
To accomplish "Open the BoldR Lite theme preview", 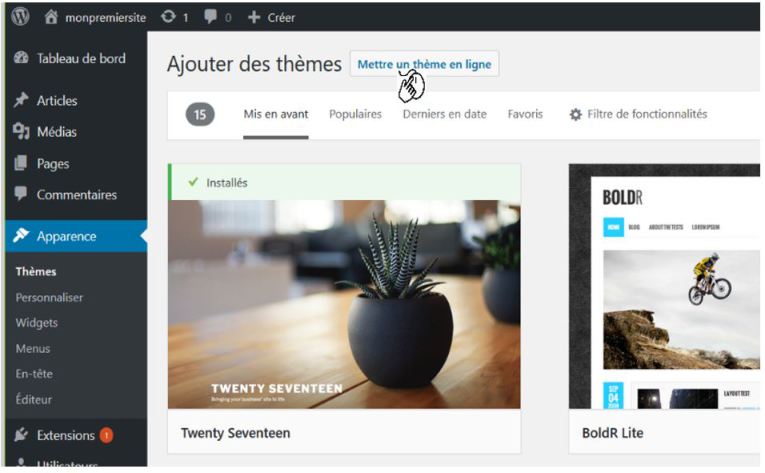I will coord(664,287).
